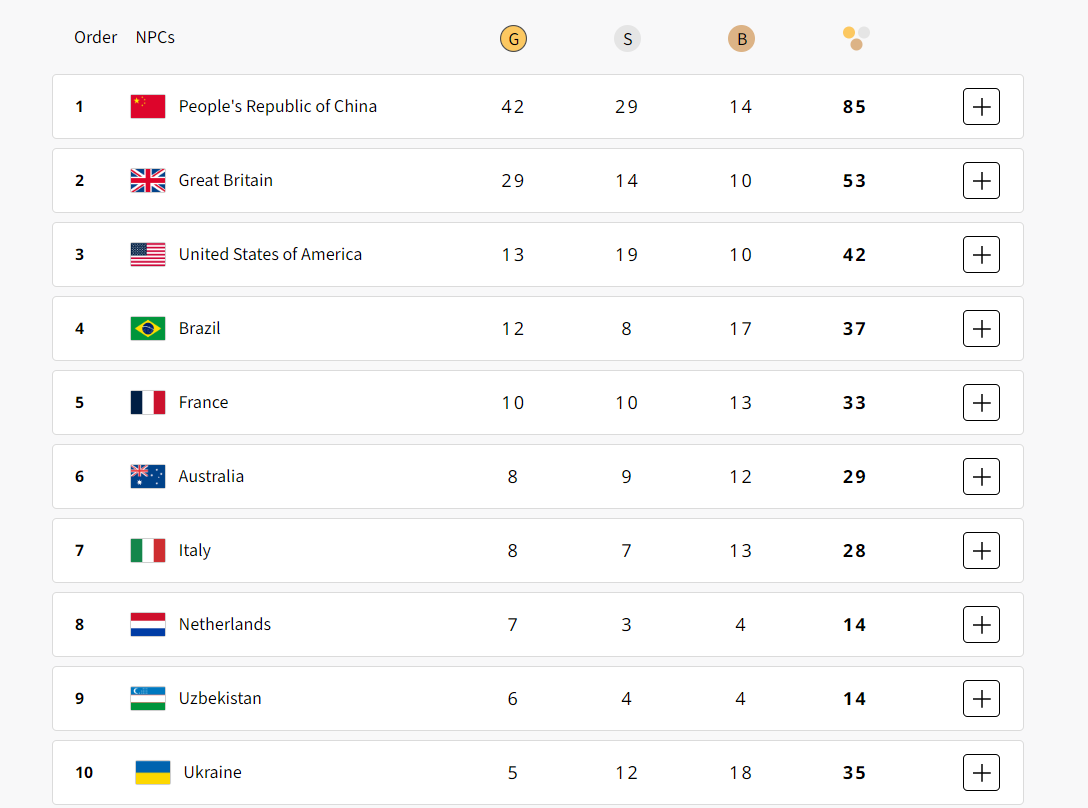Expand Great Britain medal details
This screenshot has height=808, width=1088.
tap(981, 180)
